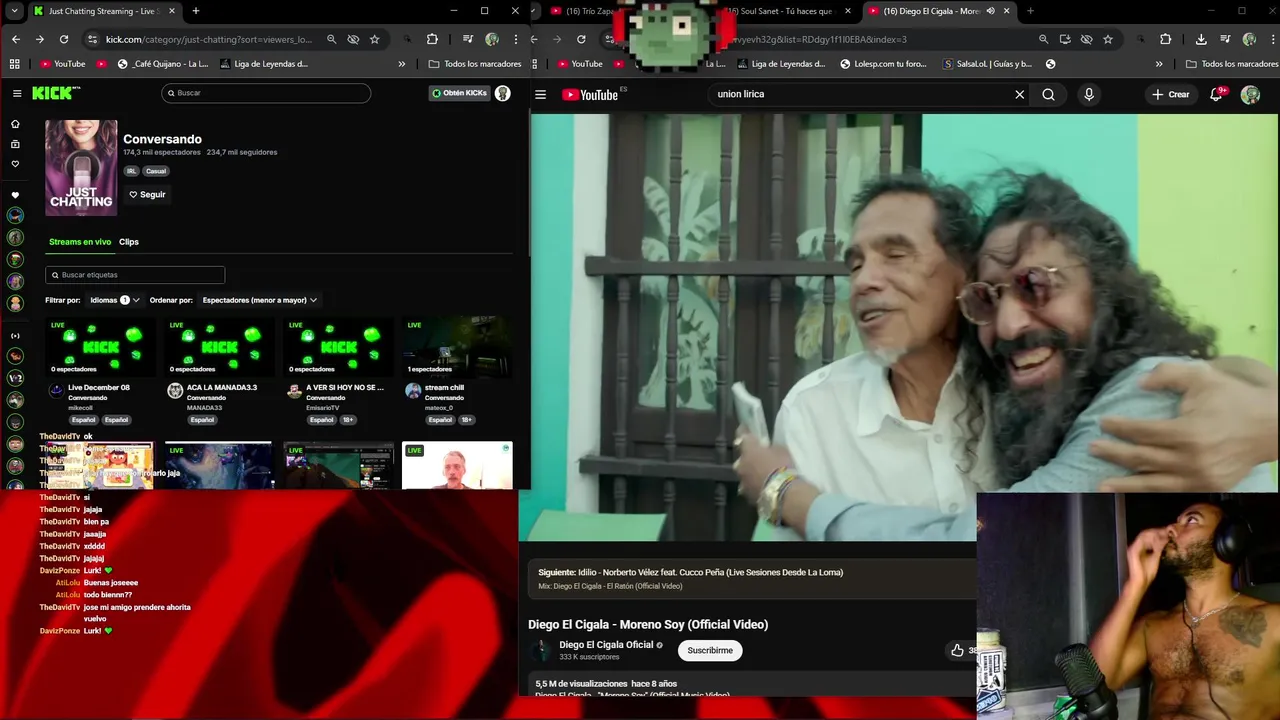Open zoom magnifier icon in Kick address bar
This screenshot has height=720, width=1280.
331,39
